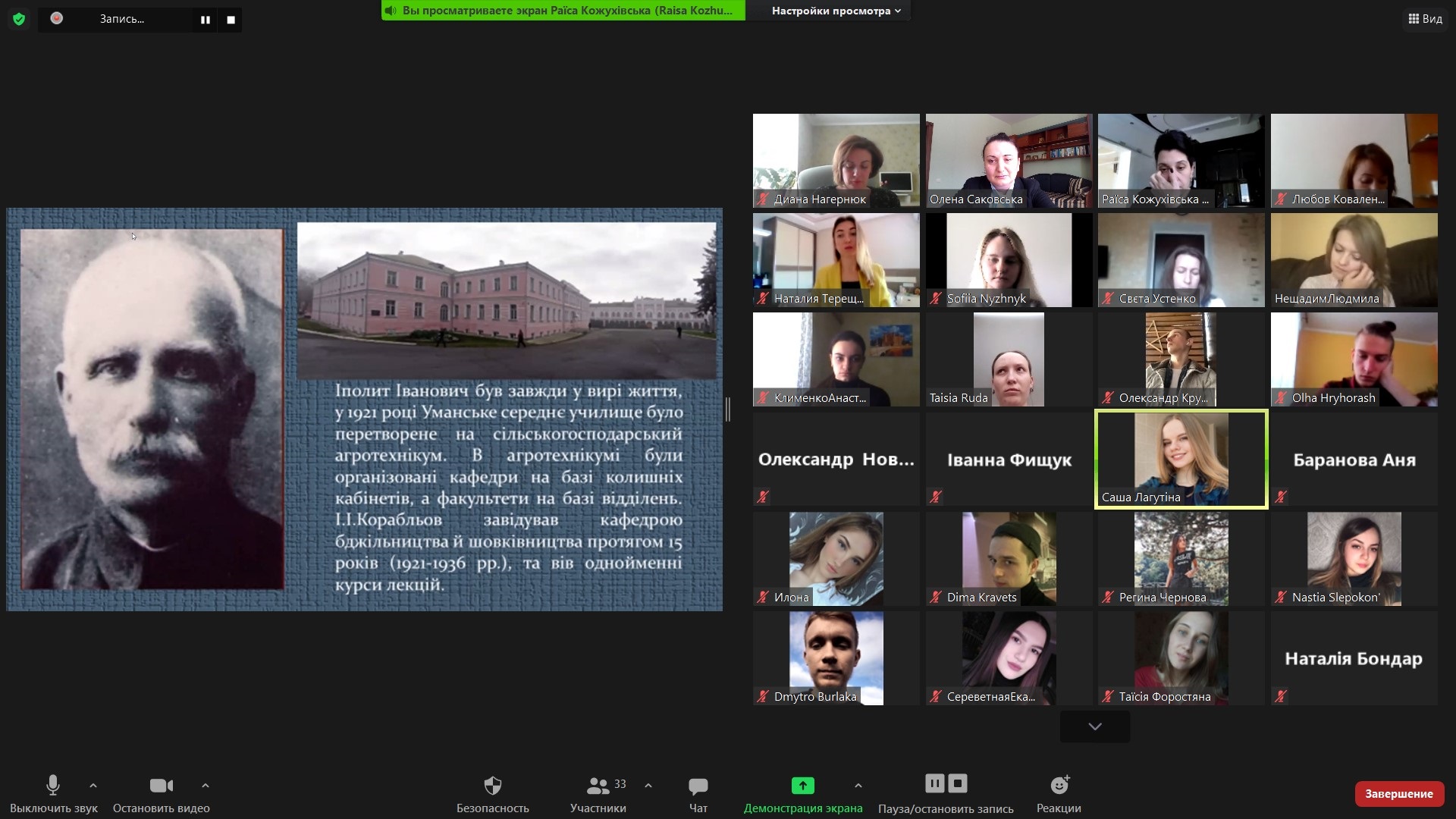Screen dimensions: 1456x819
Task: Open the Чат chat panel
Action: (698, 793)
